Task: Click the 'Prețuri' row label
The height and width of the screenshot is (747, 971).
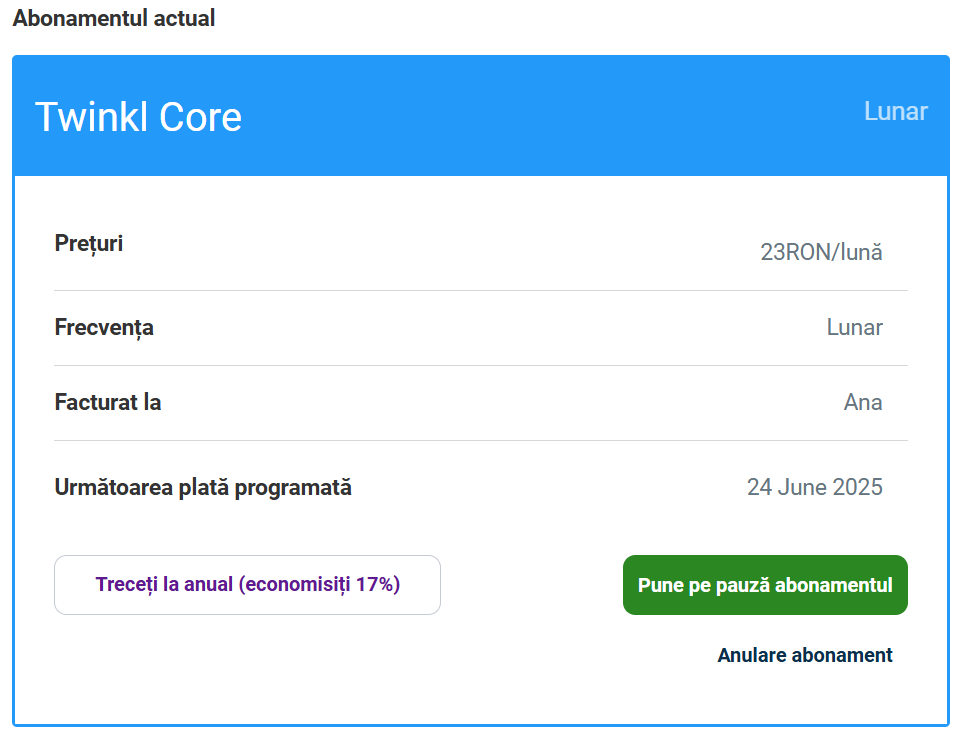Action: tap(89, 243)
